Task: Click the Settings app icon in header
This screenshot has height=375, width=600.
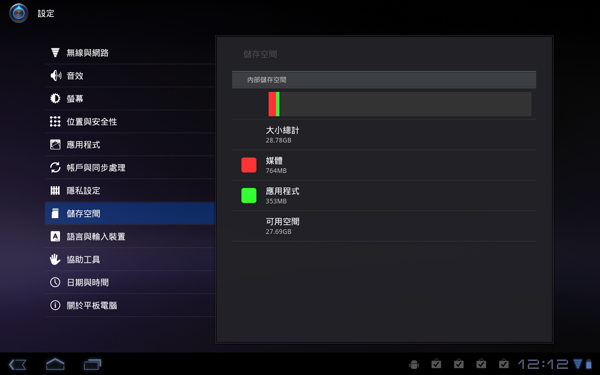Action: tap(18, 13)
